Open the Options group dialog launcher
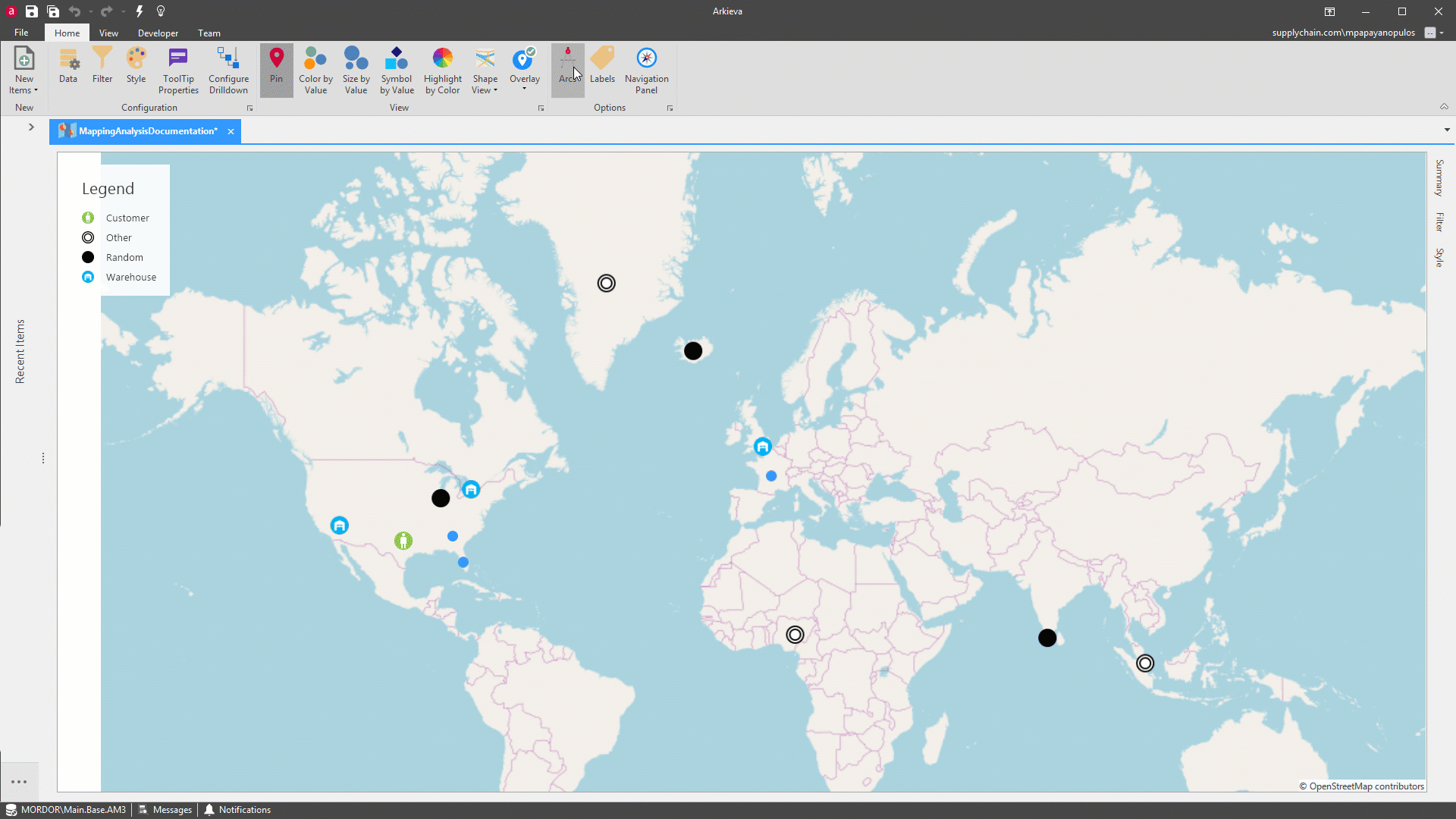The width and height of the screenshot is (1456, 819). click(x=670, y=108)
